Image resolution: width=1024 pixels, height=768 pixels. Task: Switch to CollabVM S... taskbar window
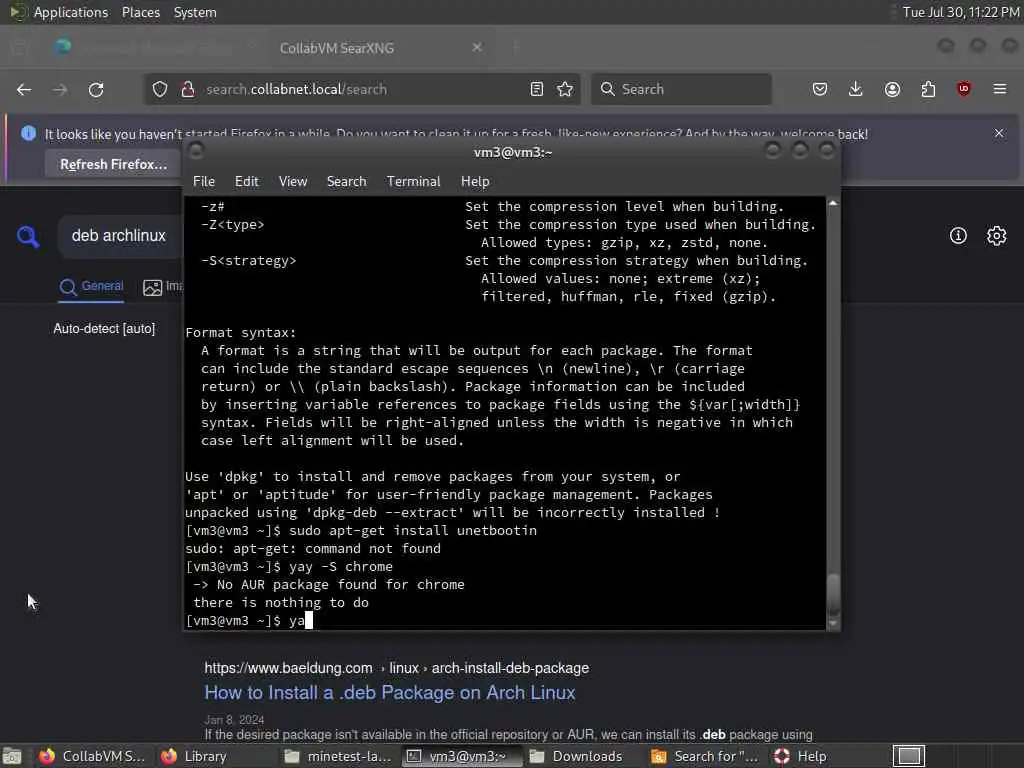point(91,756)
